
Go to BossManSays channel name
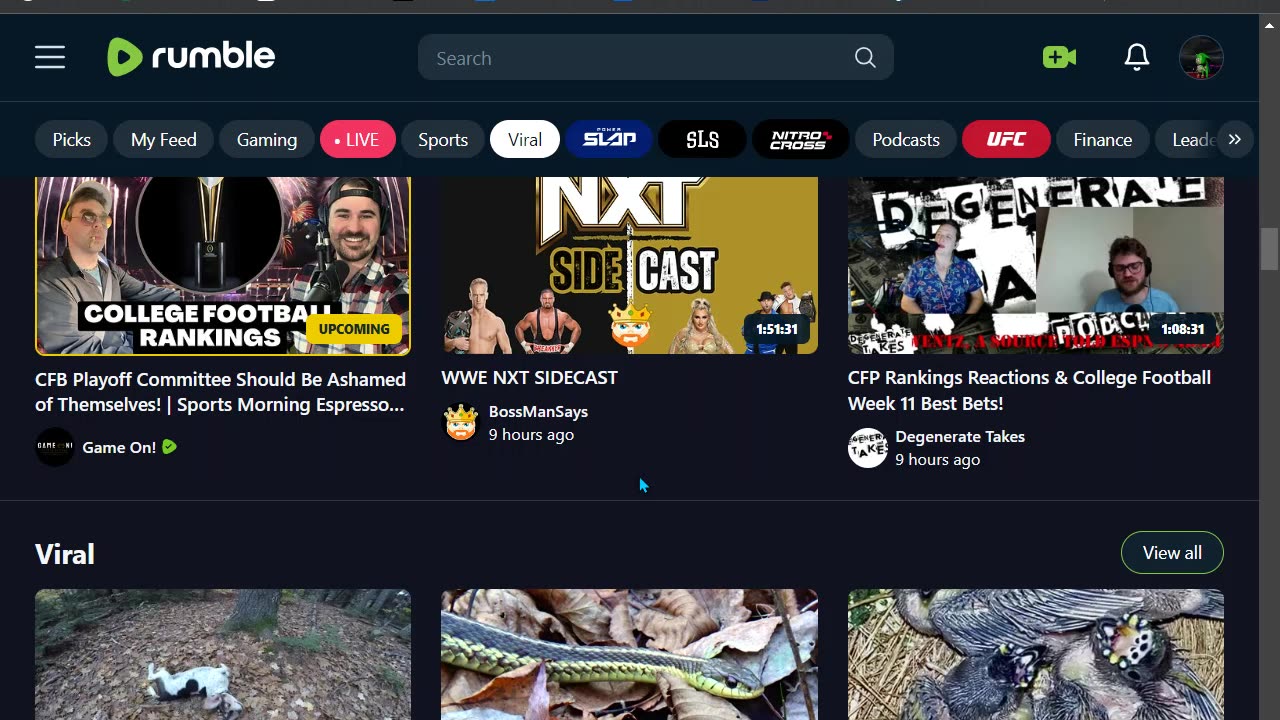pyautogui.click(x=538, y=411)
